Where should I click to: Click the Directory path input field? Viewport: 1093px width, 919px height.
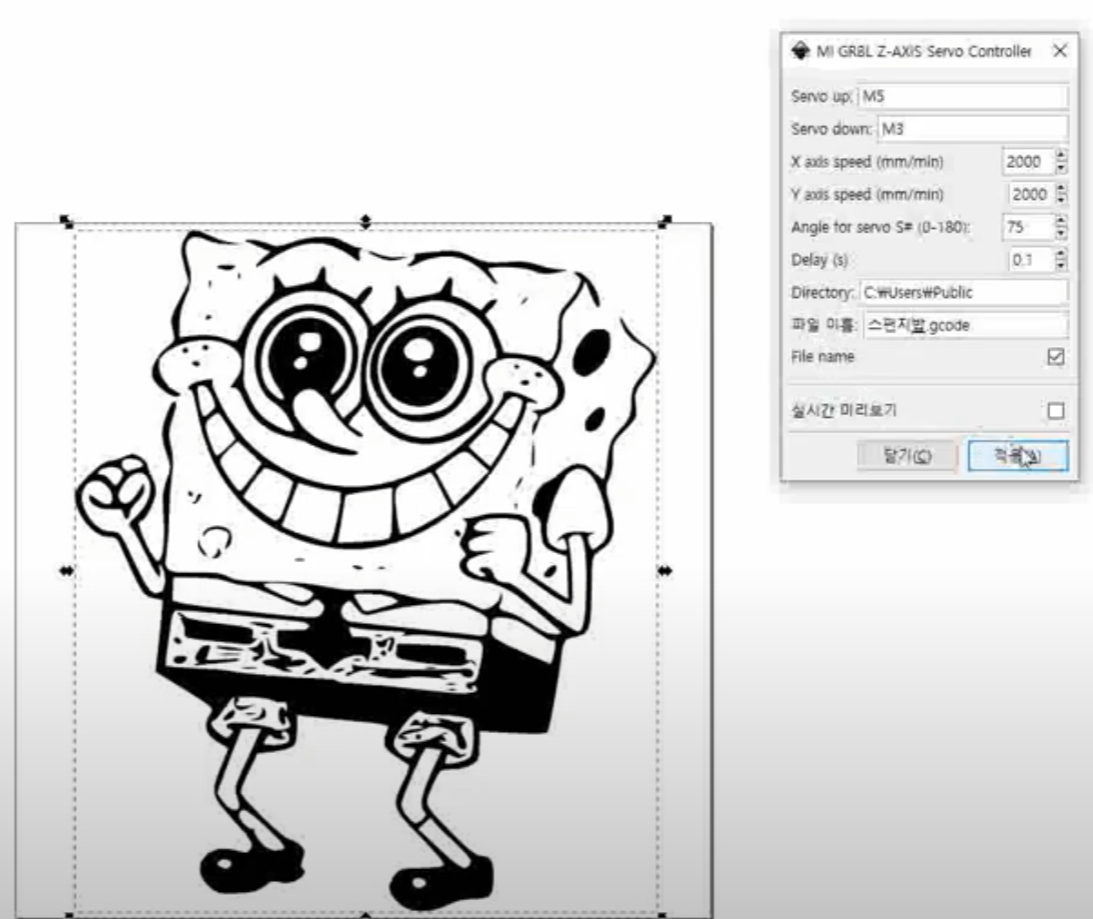963,293
